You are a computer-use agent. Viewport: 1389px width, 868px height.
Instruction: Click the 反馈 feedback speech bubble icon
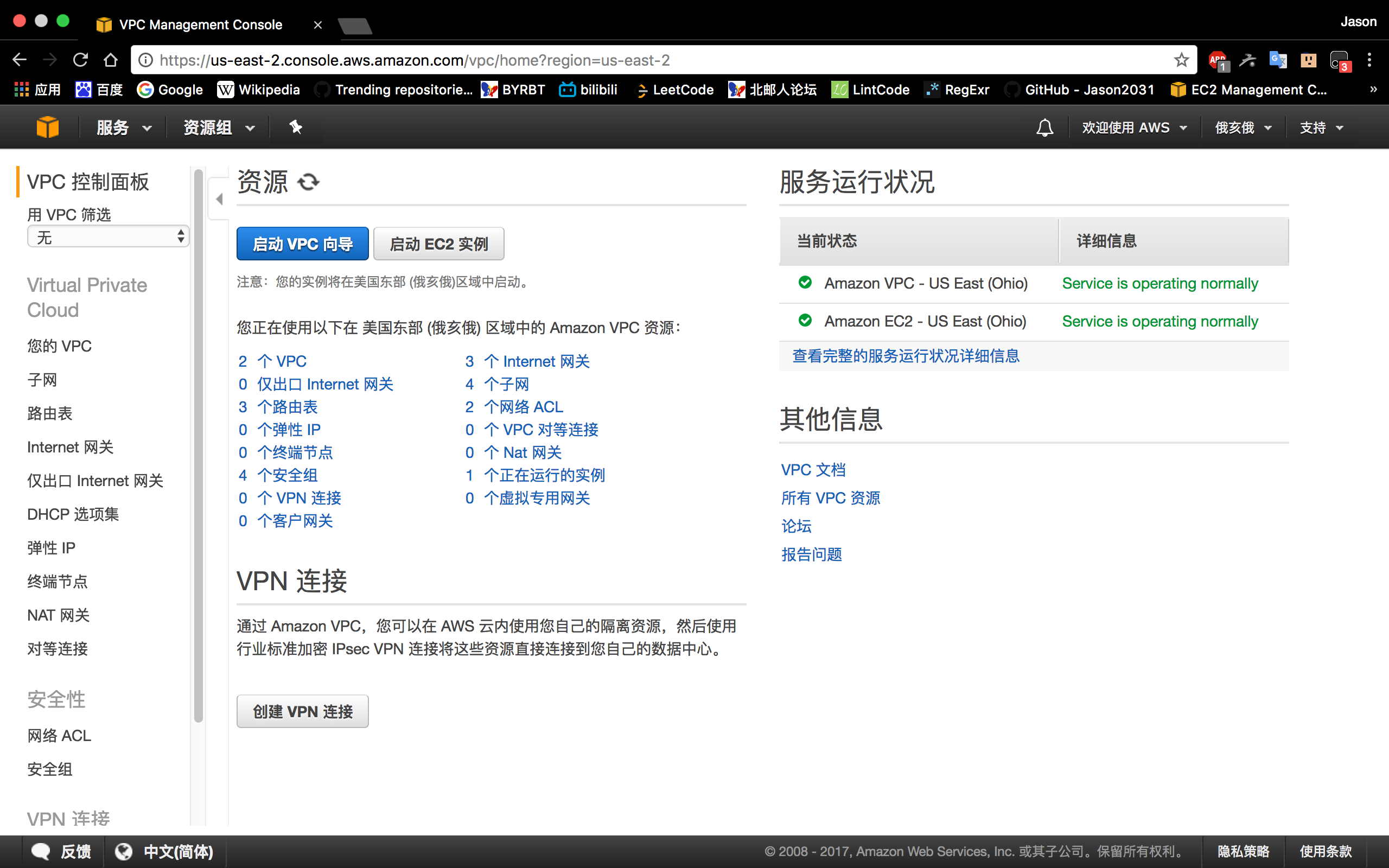pyautogui.click(x=41, y=851)
